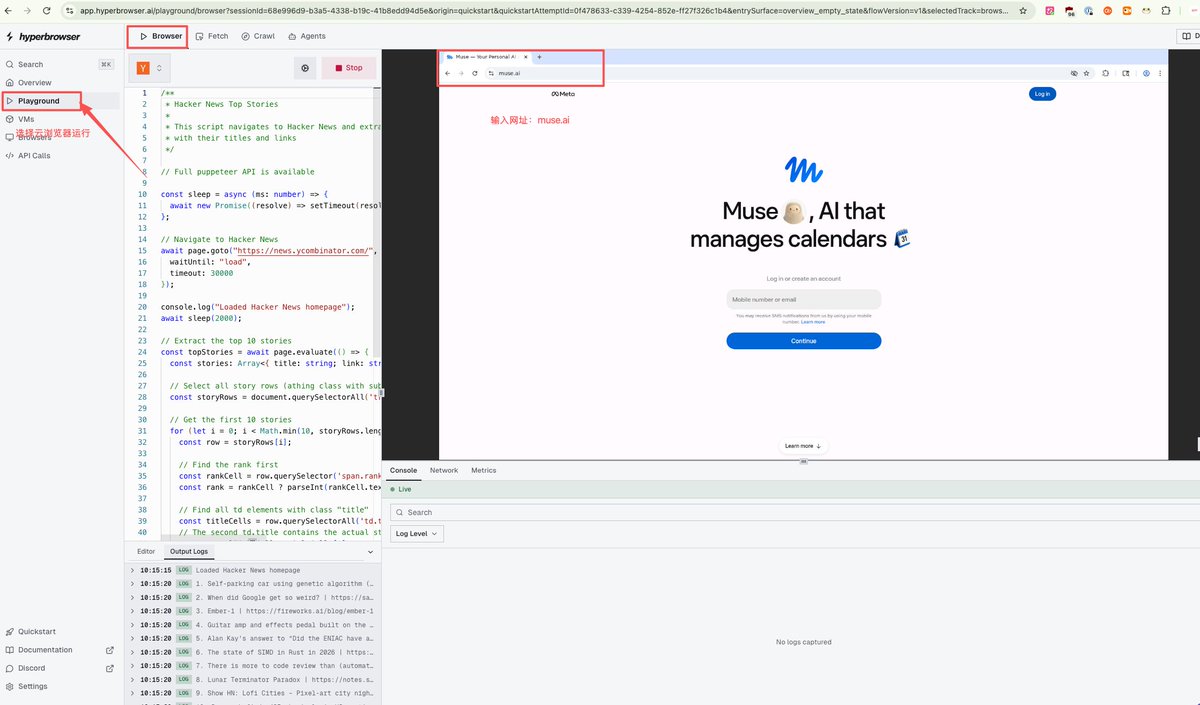
Task: Switch to the Network tab
Action: pos(444,470)
